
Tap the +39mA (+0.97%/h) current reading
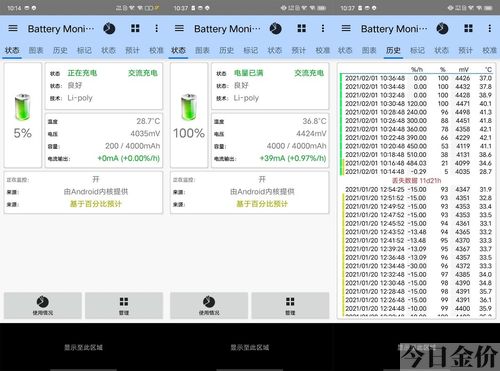(x=293, y=158)
